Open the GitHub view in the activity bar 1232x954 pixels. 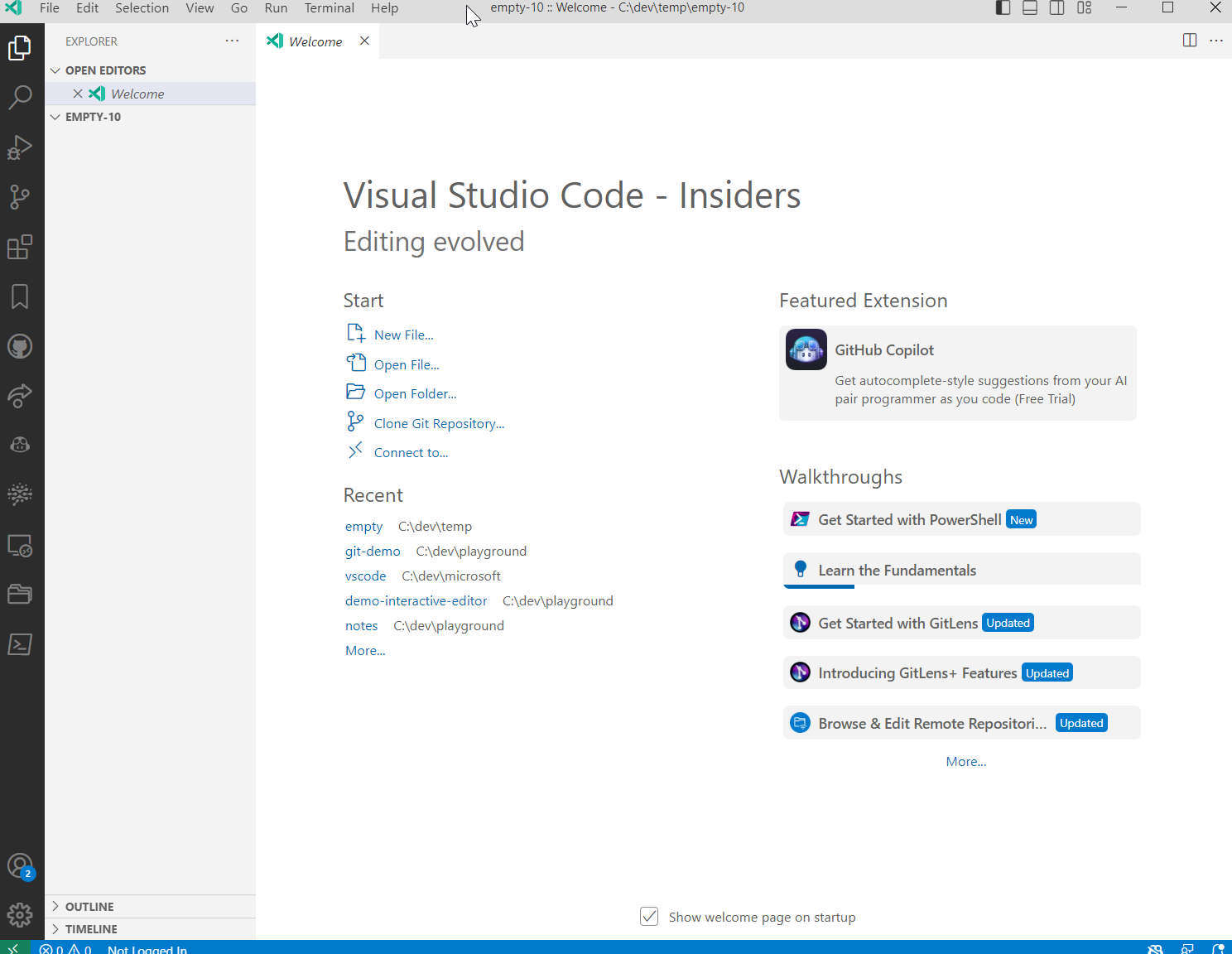(20, 346)
